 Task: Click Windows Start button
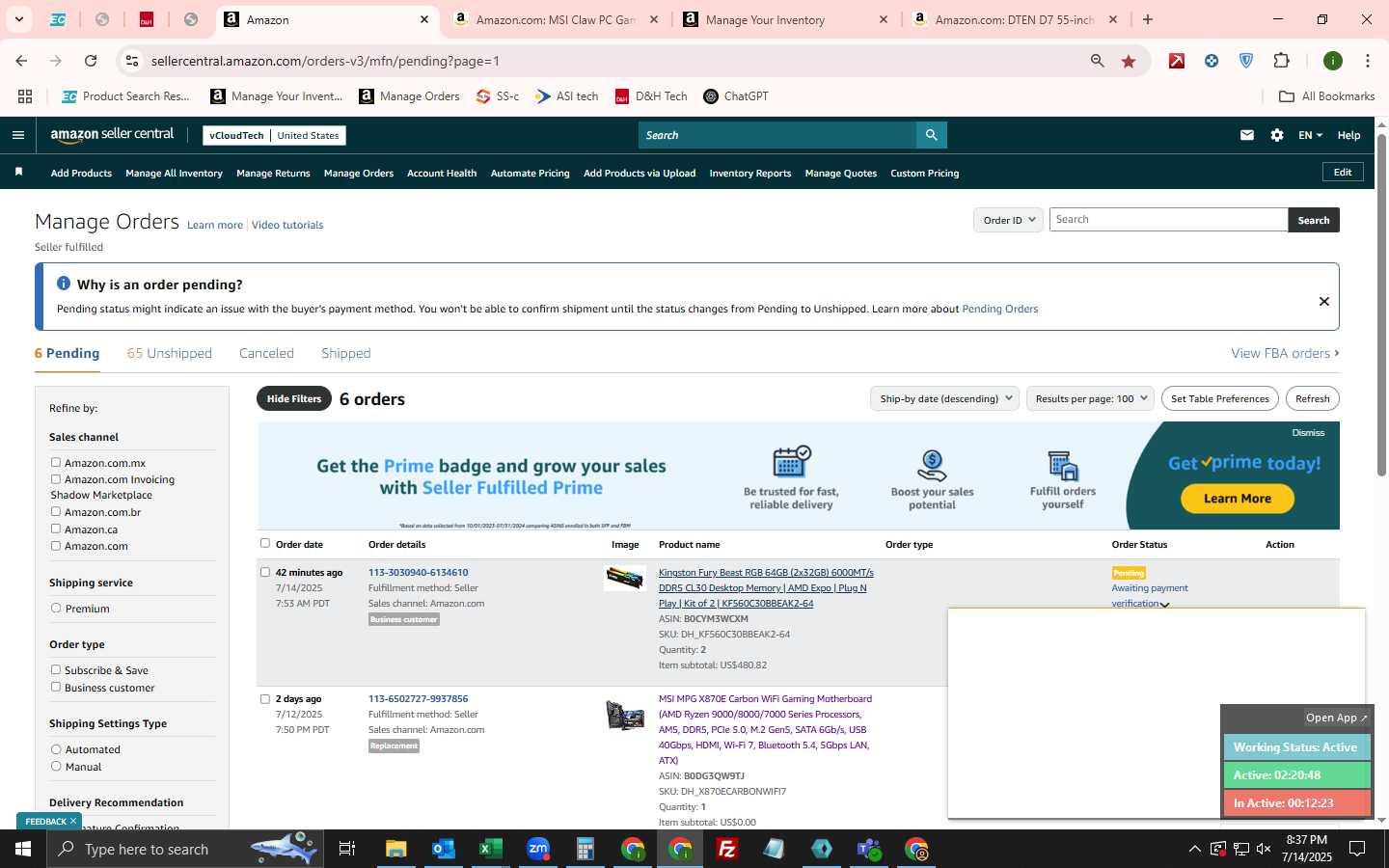point(23,849)
